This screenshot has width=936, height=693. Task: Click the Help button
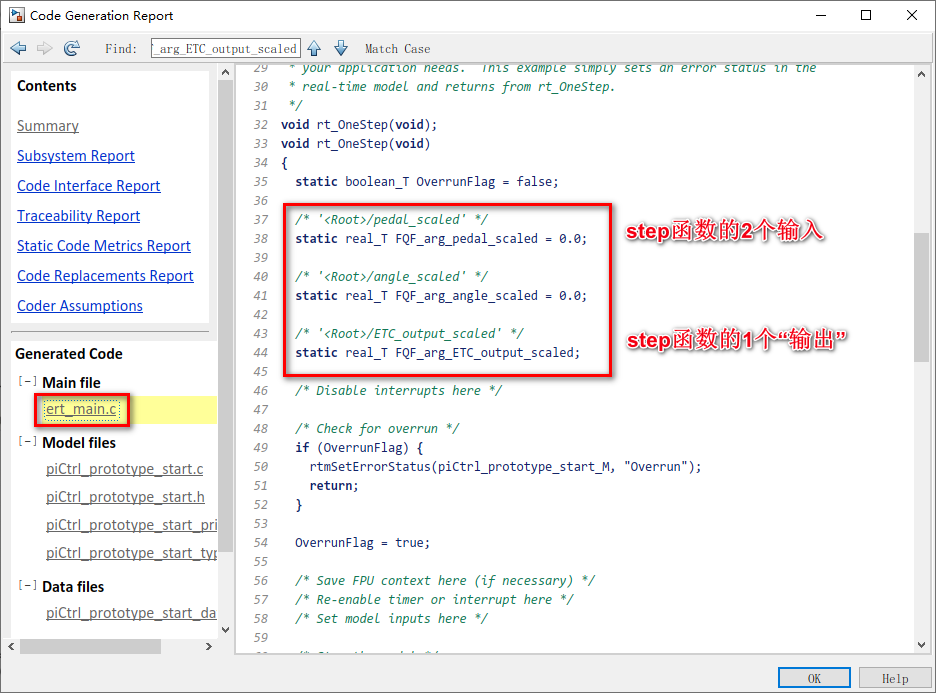coord(895,678)
